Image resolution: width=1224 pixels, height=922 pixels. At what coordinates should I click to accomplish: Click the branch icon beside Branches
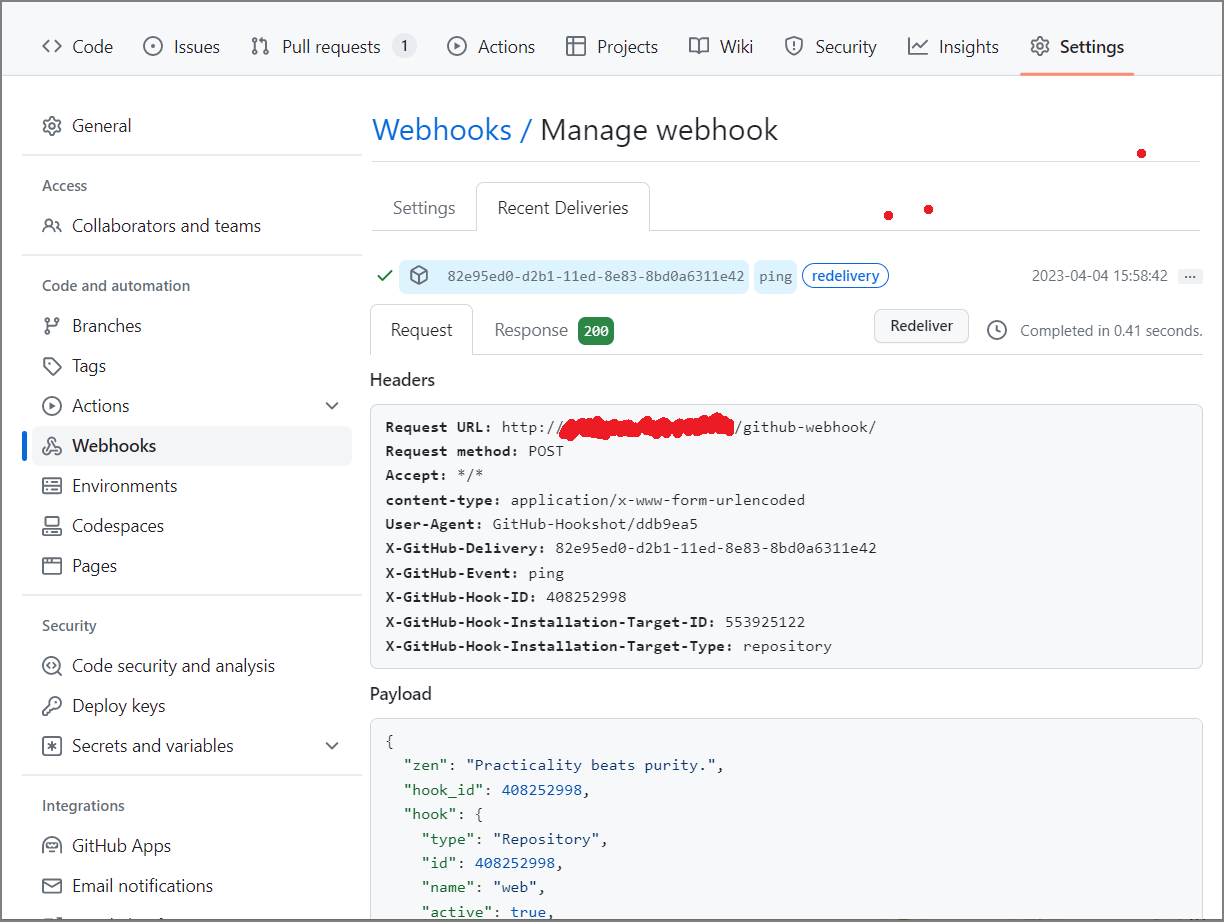[x=51, y=326]
